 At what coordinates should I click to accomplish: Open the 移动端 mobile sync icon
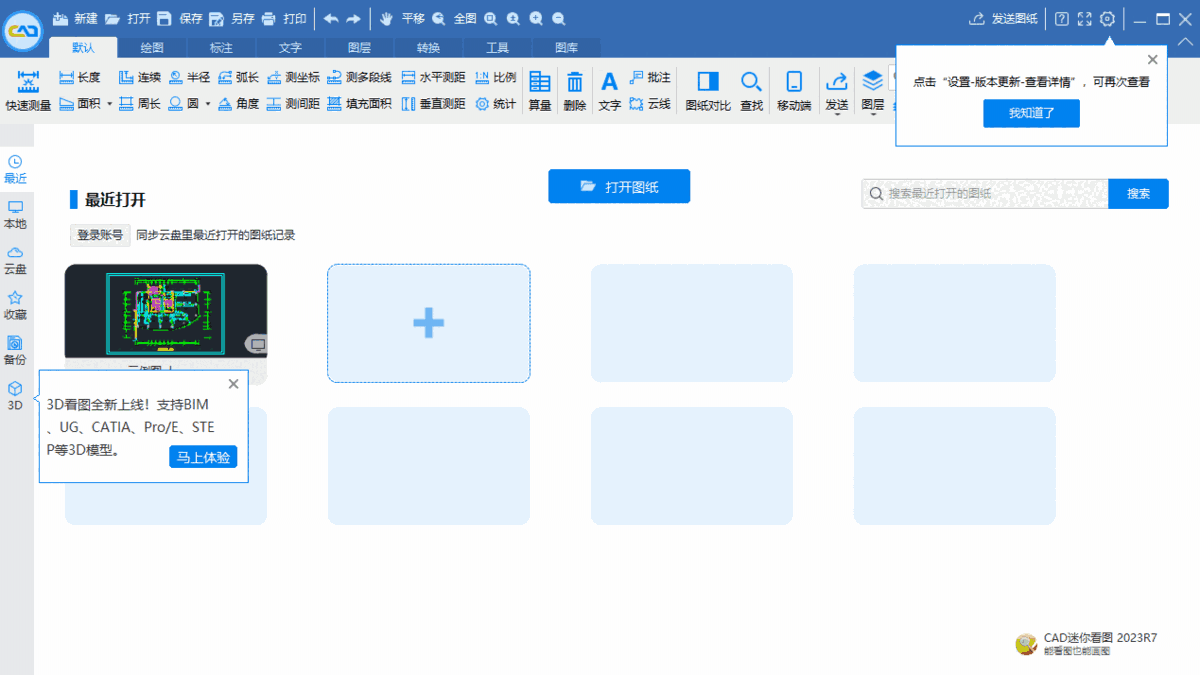click(x=793, y=89)
